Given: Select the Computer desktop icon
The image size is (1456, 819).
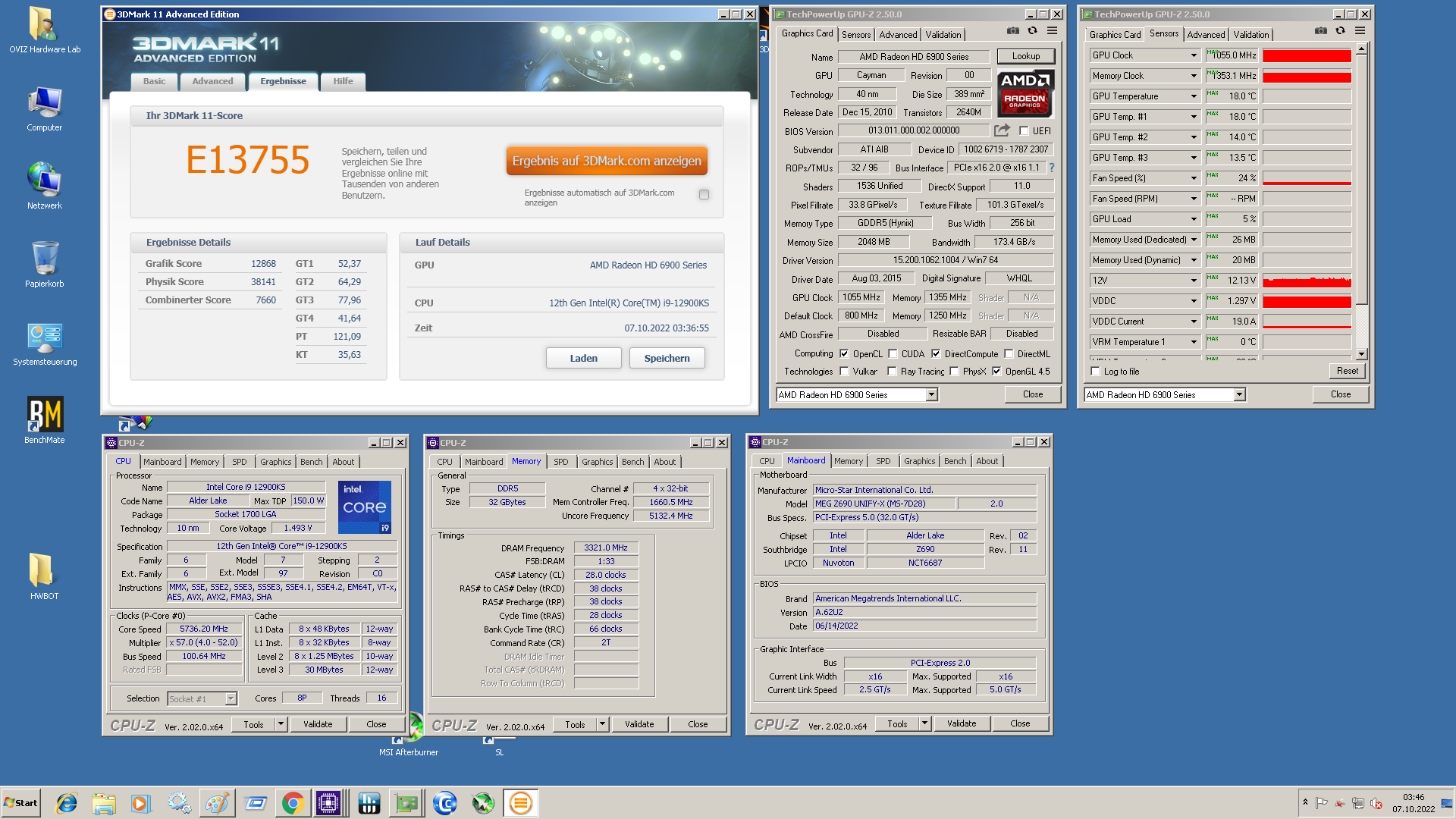Looking at the screenshot, I should tap(45, 109).
